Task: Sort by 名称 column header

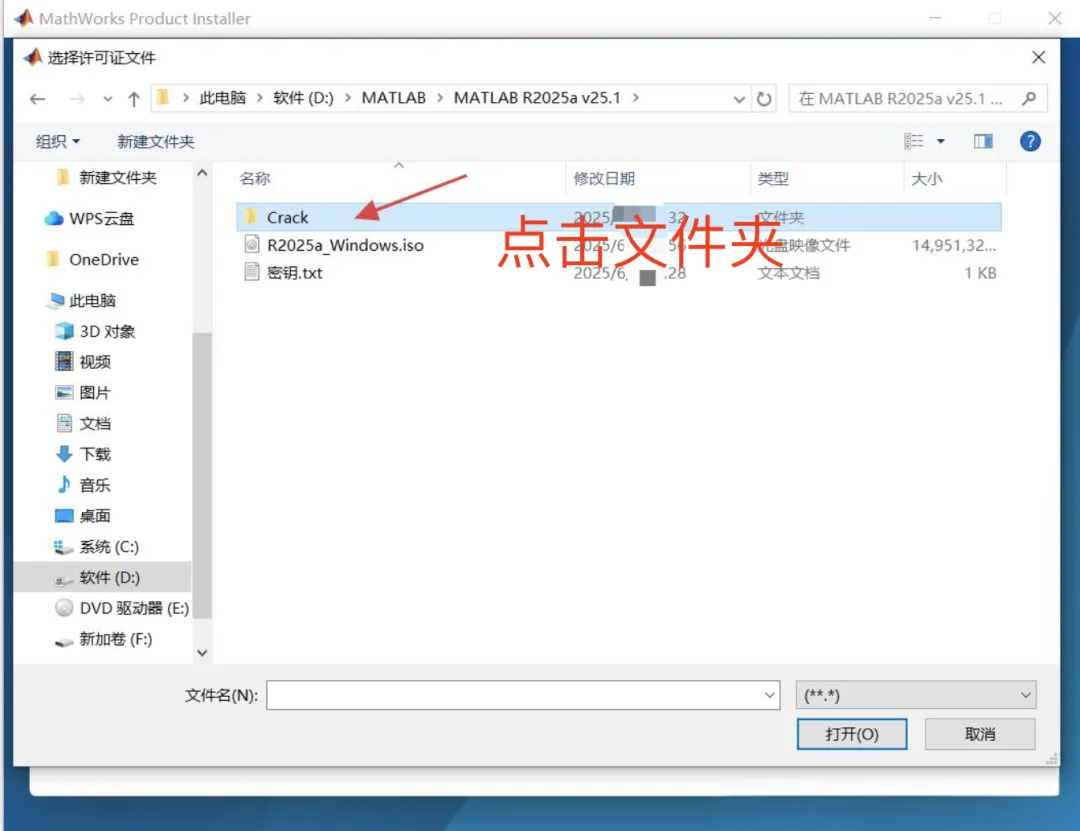Action: [x=255, y=178]
